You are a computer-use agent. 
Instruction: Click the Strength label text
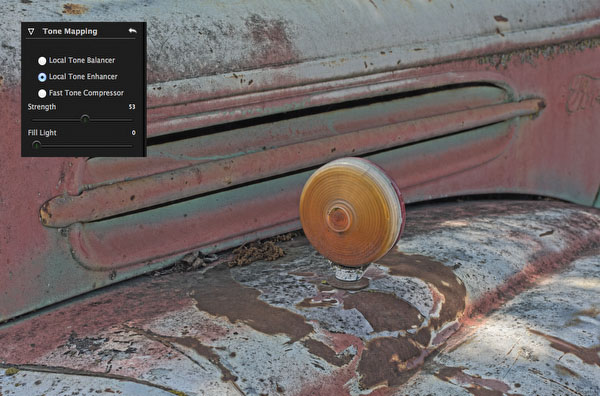coord(42,107)
